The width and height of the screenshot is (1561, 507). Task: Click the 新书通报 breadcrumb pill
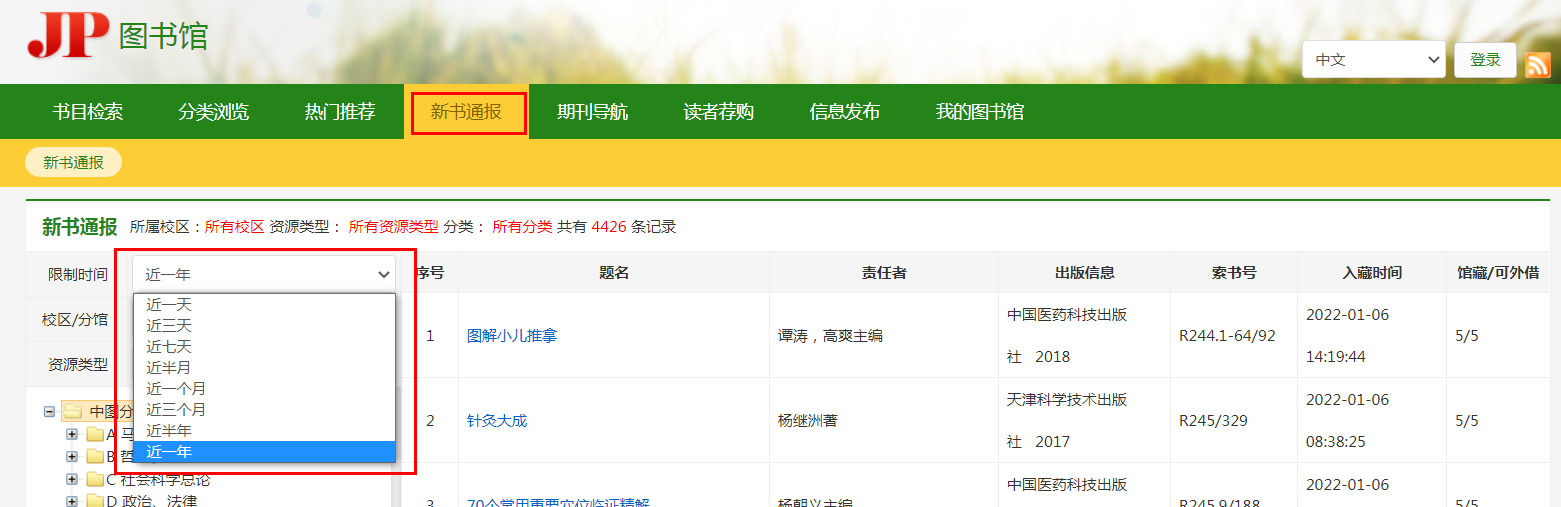pos(73,162)
